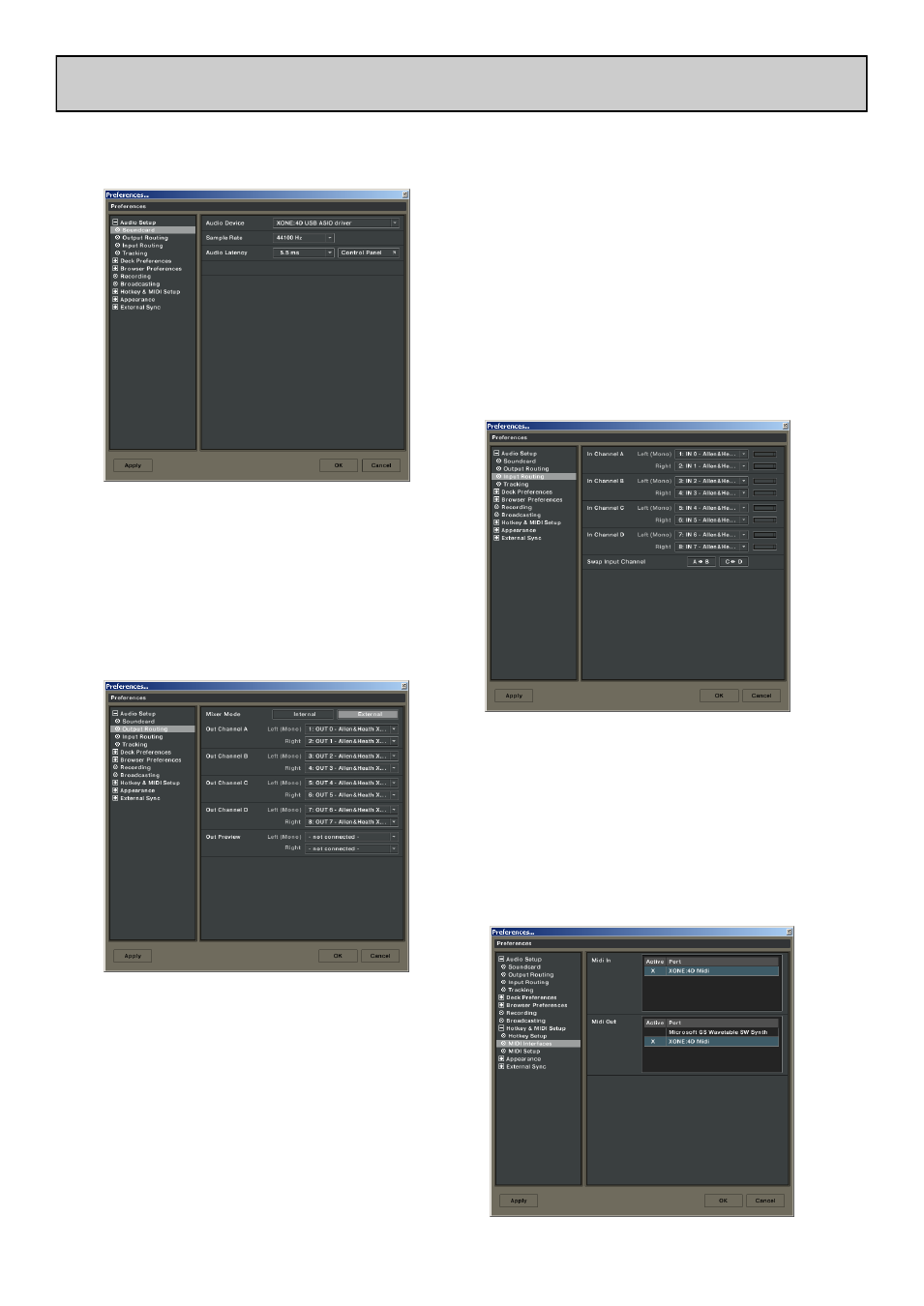This screenshot has width=924, height=1306.
Task: Click Apply in the MIDI Interfaces window
Action: pyautogui.click(x=519, y=1201)
